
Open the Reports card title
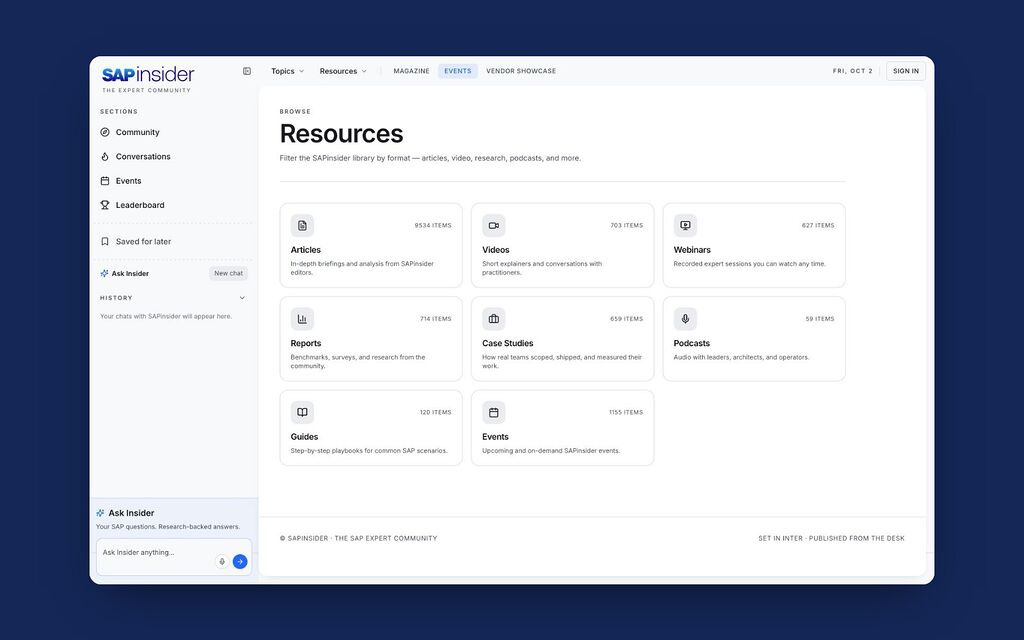(x=306, y=344)
